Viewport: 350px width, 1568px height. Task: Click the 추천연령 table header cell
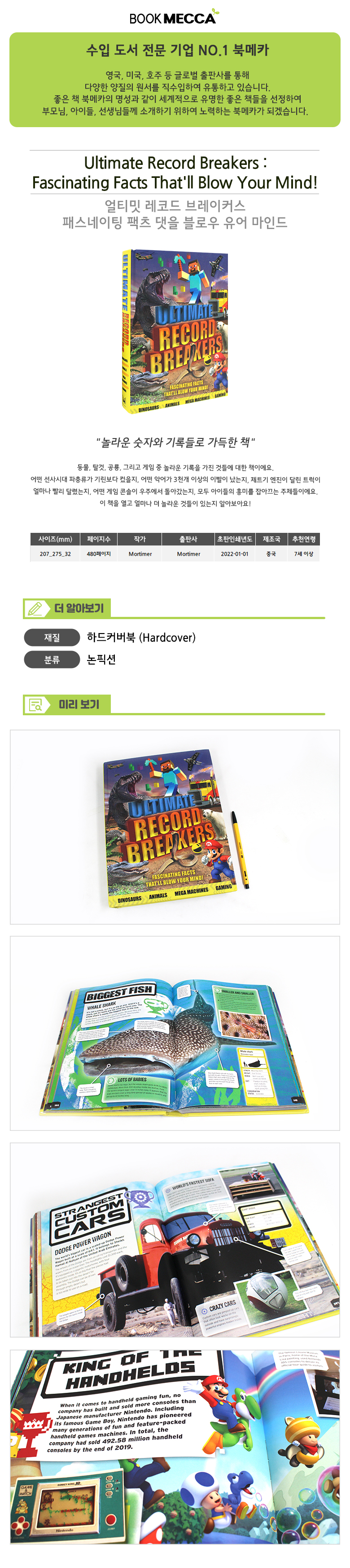304,539
